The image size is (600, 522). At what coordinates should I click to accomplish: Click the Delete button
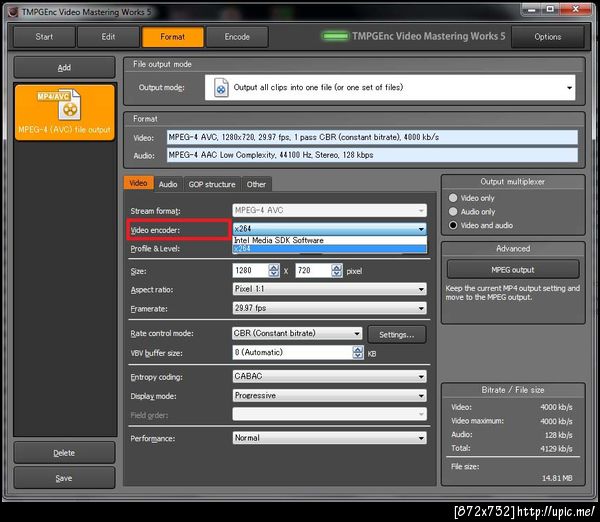[x=64, y=453]
